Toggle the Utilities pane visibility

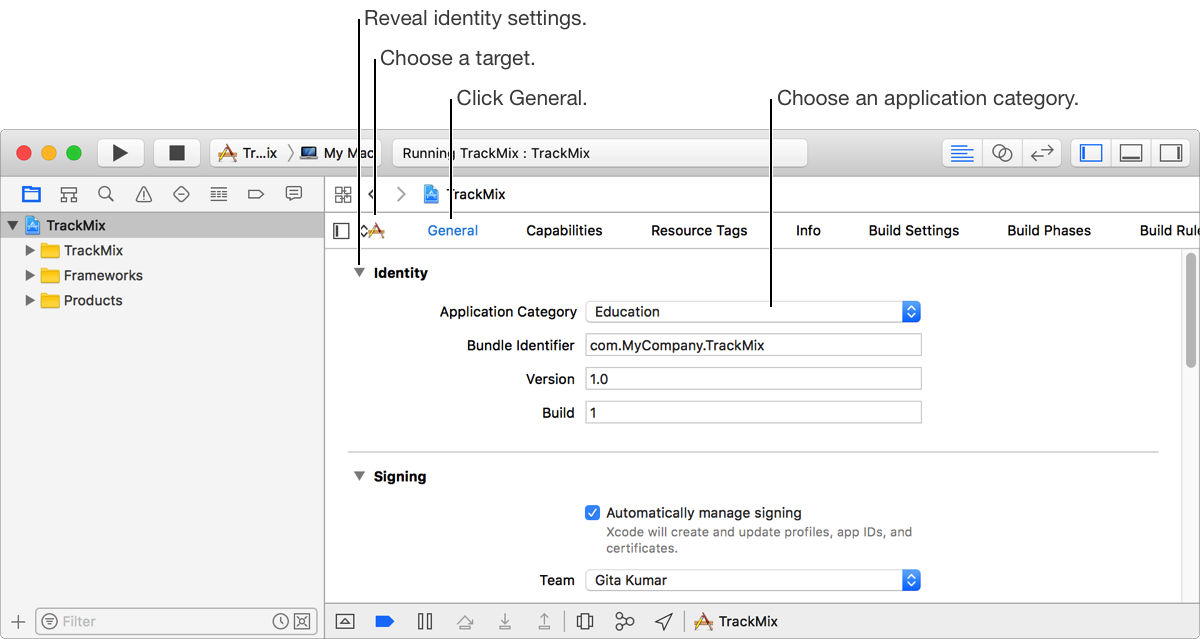pyautogui.click(x=1170, y=153)
